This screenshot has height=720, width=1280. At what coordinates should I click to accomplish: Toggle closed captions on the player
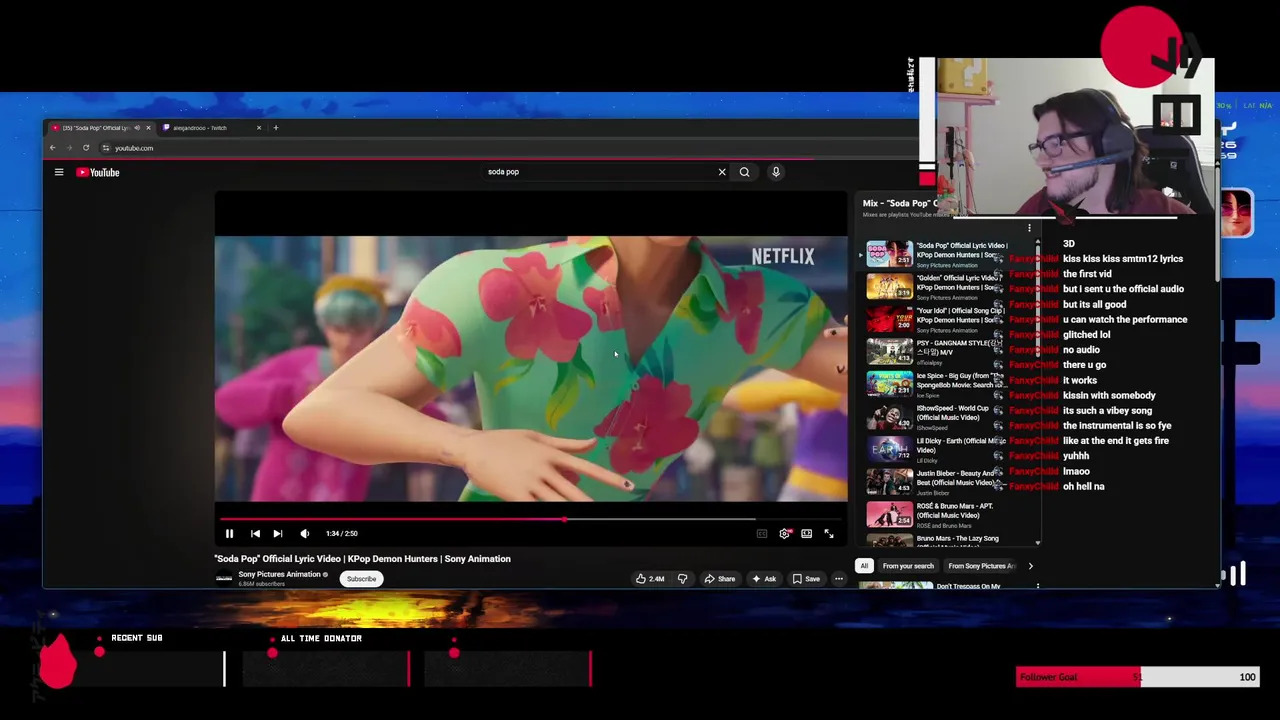pyautogui.click(x=762, y=534)
